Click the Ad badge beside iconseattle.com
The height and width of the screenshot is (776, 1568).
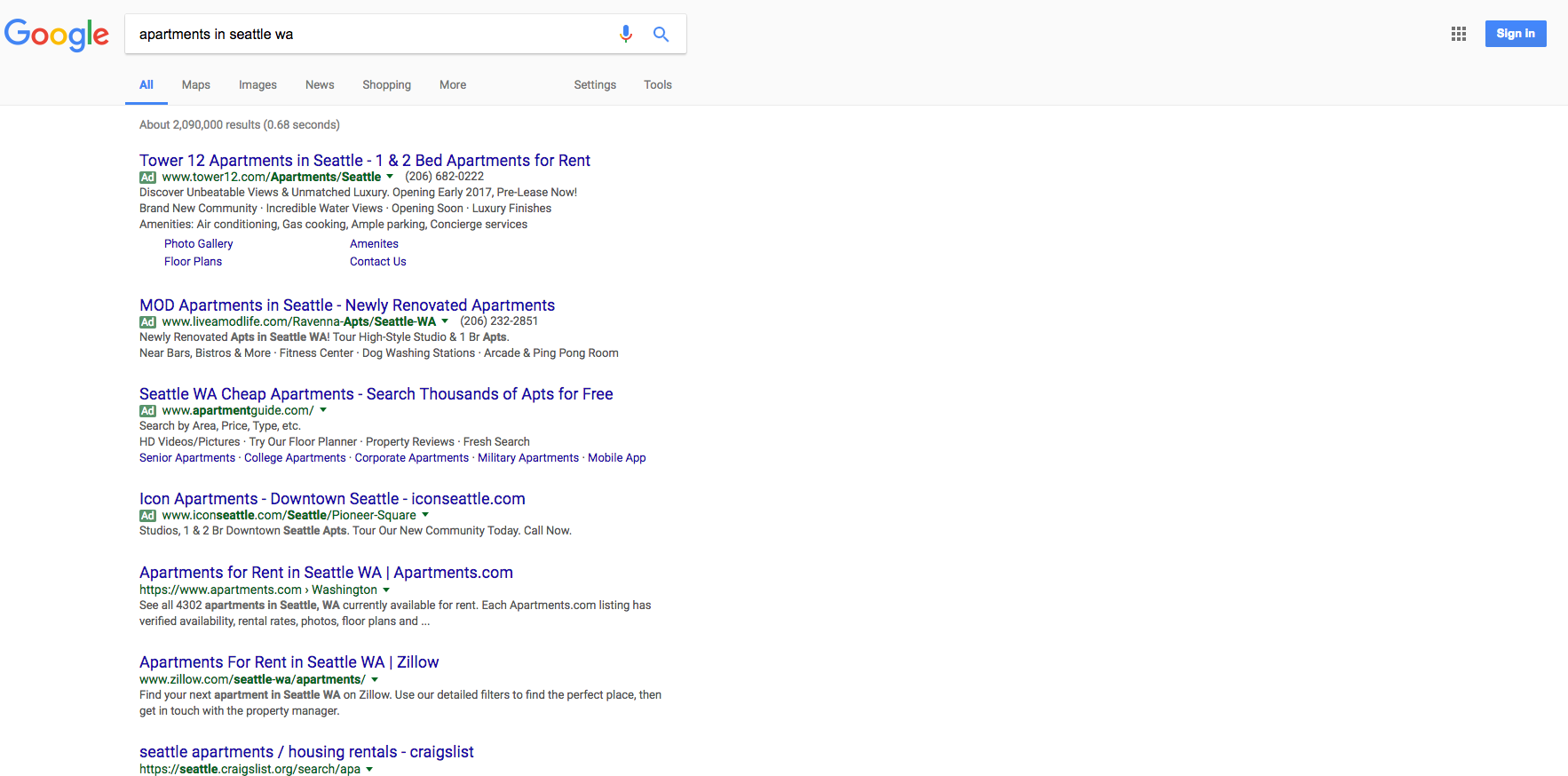click(x=147, y=516)
